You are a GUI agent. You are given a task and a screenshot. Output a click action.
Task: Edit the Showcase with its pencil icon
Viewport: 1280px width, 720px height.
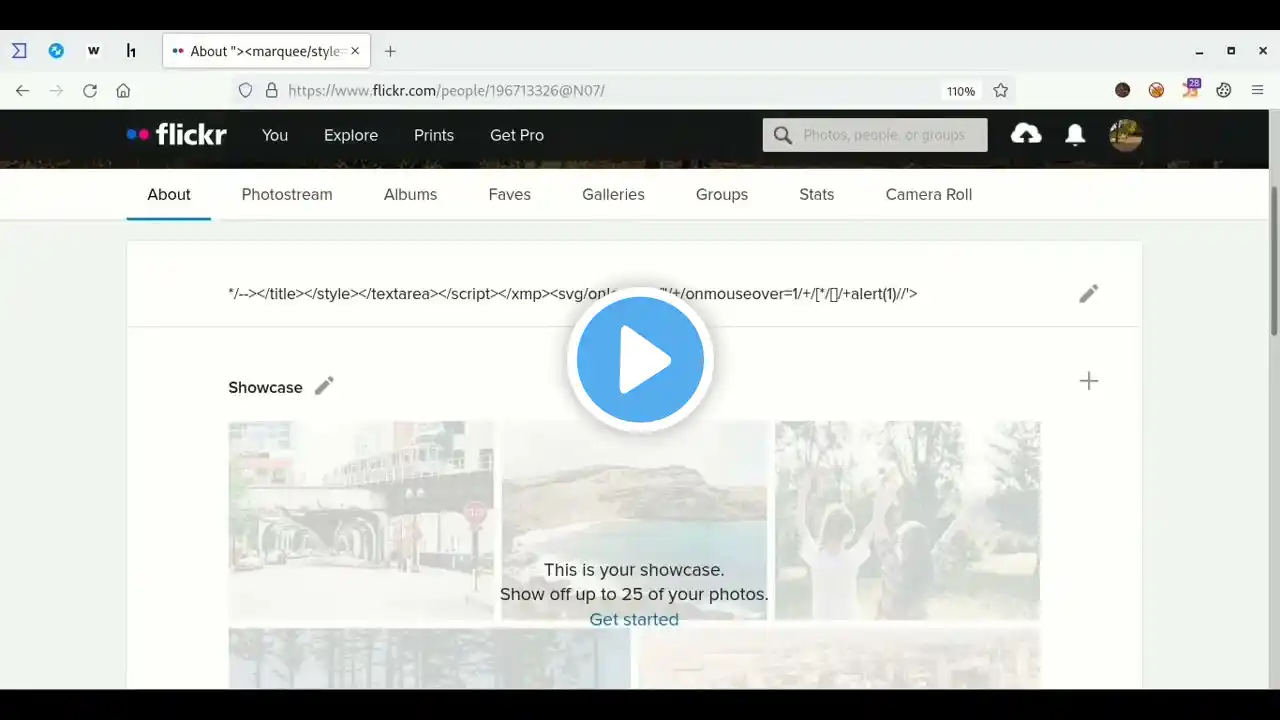coord(324,386)
